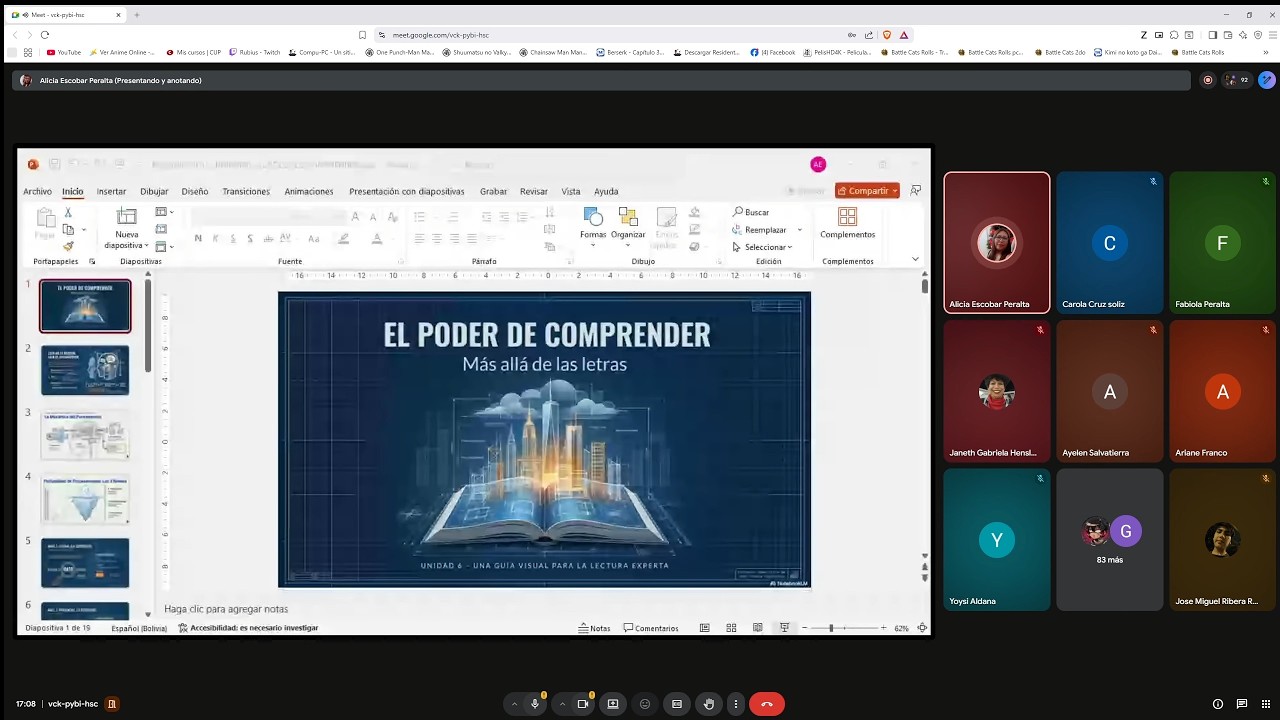Click 'Haga clic para agregar notas' field
1280x720 pixels.
click(226, 609)
